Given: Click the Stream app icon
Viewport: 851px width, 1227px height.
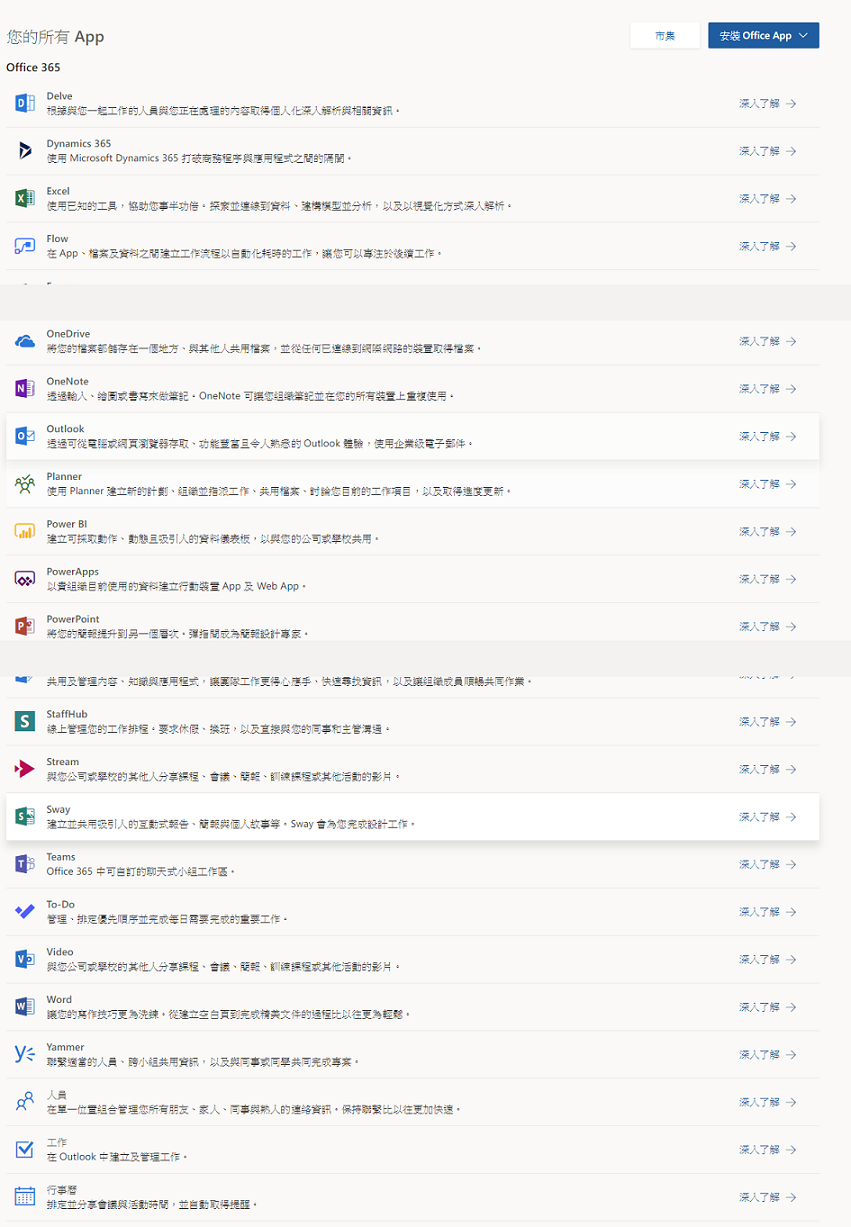Looking at the screenshot, I should (25, 769).
